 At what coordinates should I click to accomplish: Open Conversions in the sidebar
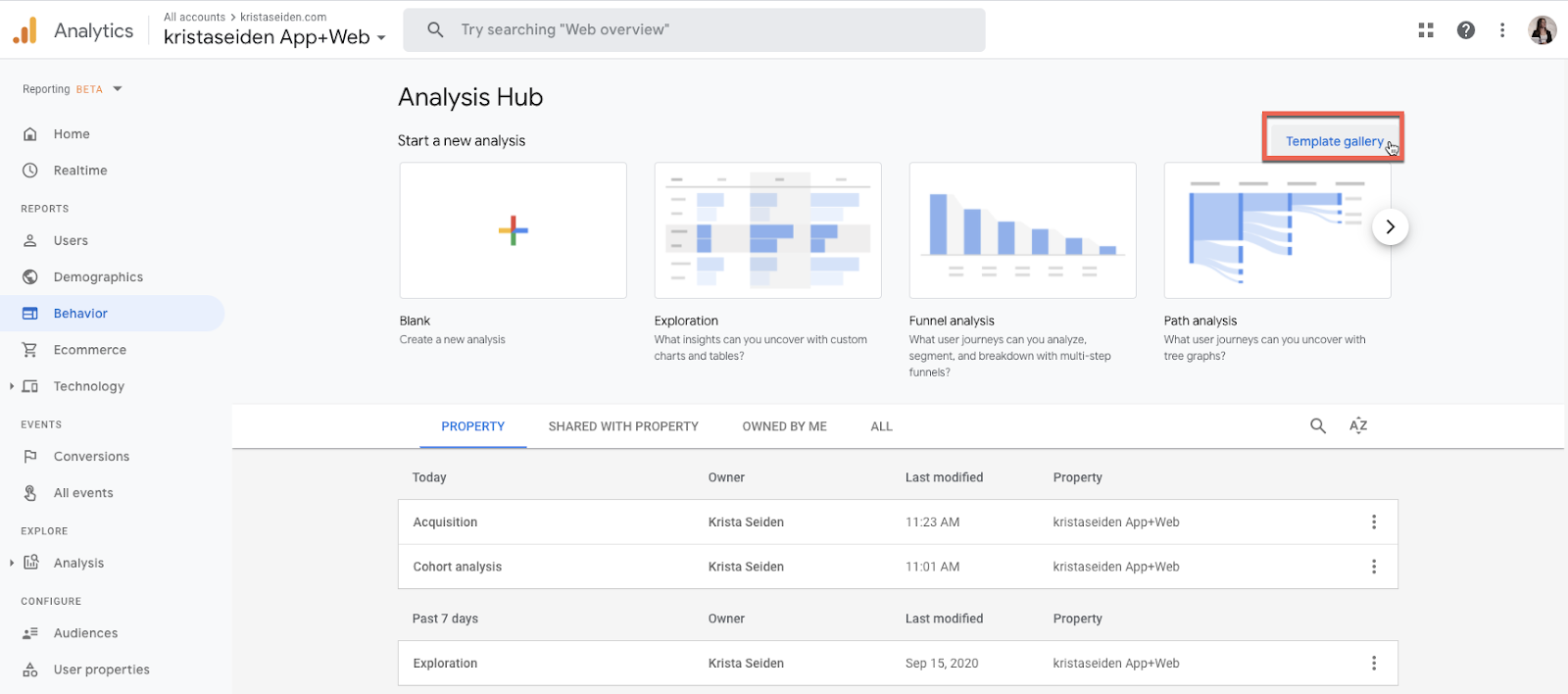(x=91, y=457)
